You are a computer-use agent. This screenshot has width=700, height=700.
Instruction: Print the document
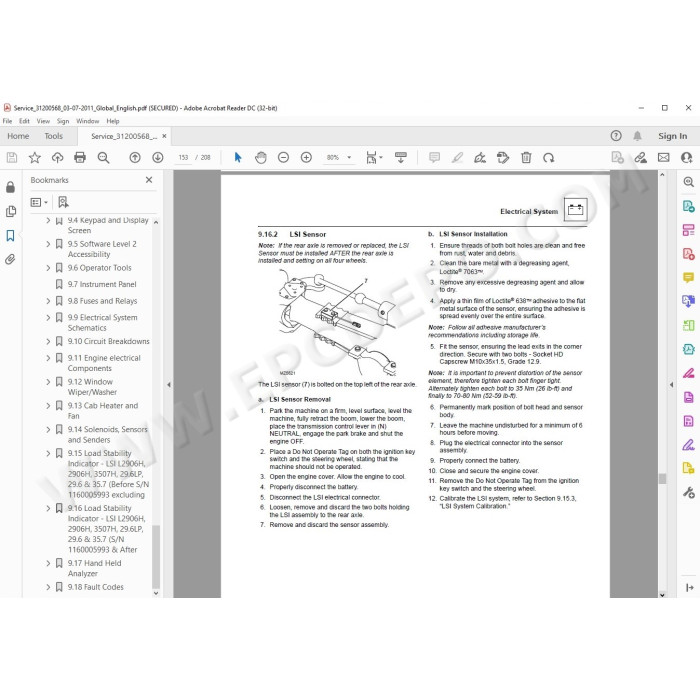[80, 158]
